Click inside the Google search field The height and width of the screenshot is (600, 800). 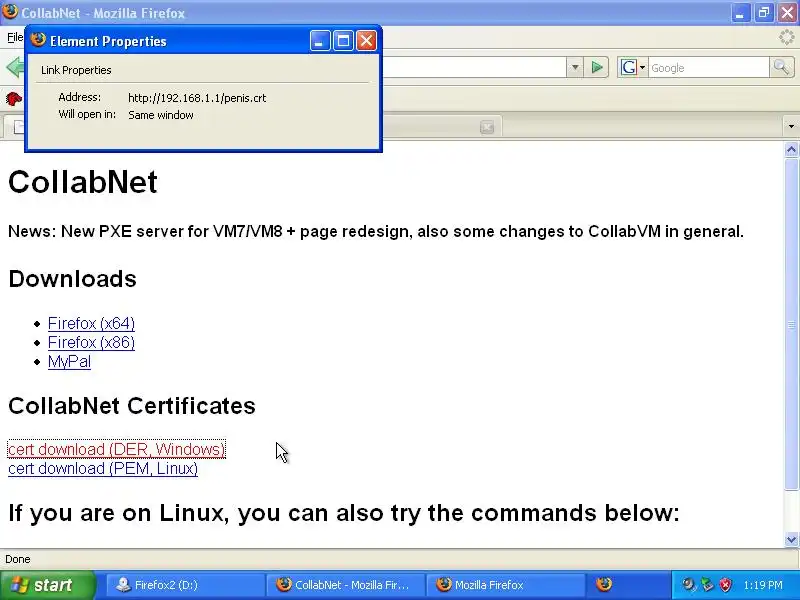point(708,68)
